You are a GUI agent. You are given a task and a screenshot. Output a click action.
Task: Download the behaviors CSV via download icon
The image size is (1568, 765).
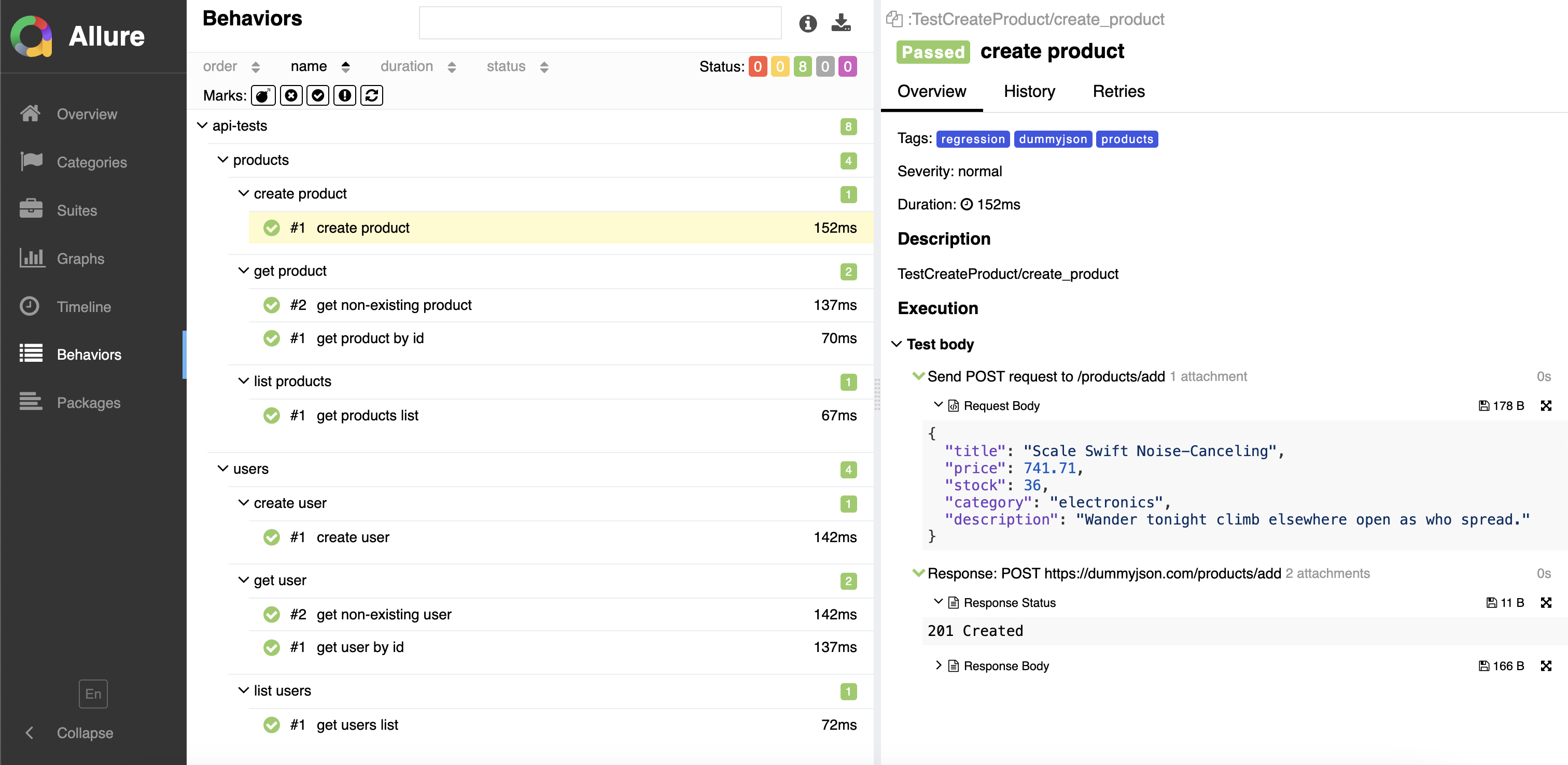pos(841,23)
